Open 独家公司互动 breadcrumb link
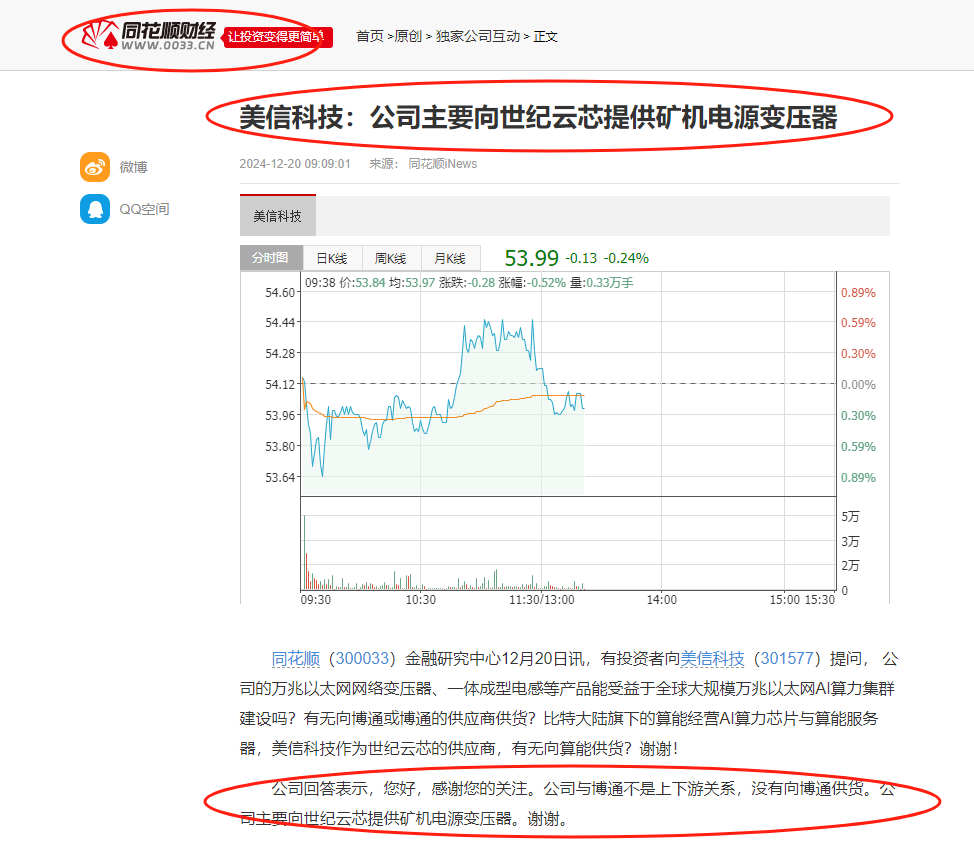974x857 pixels. 478,37
